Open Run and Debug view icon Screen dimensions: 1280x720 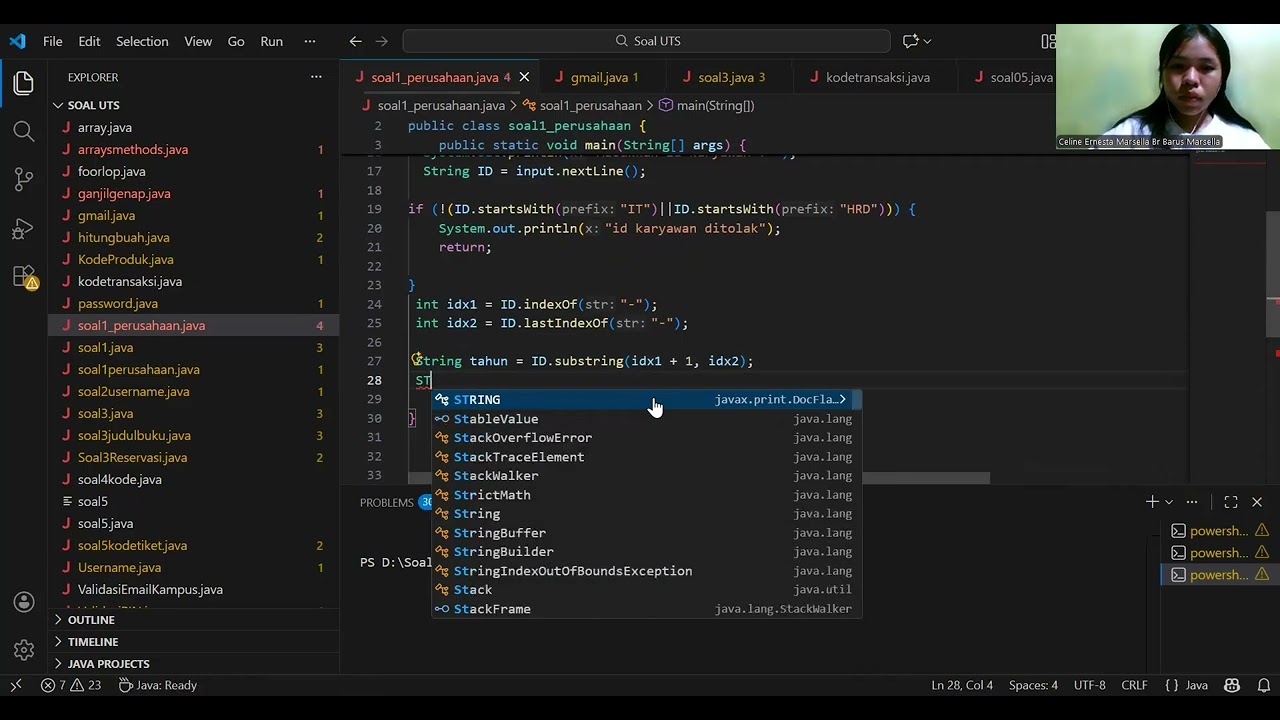tap(24, 229)
